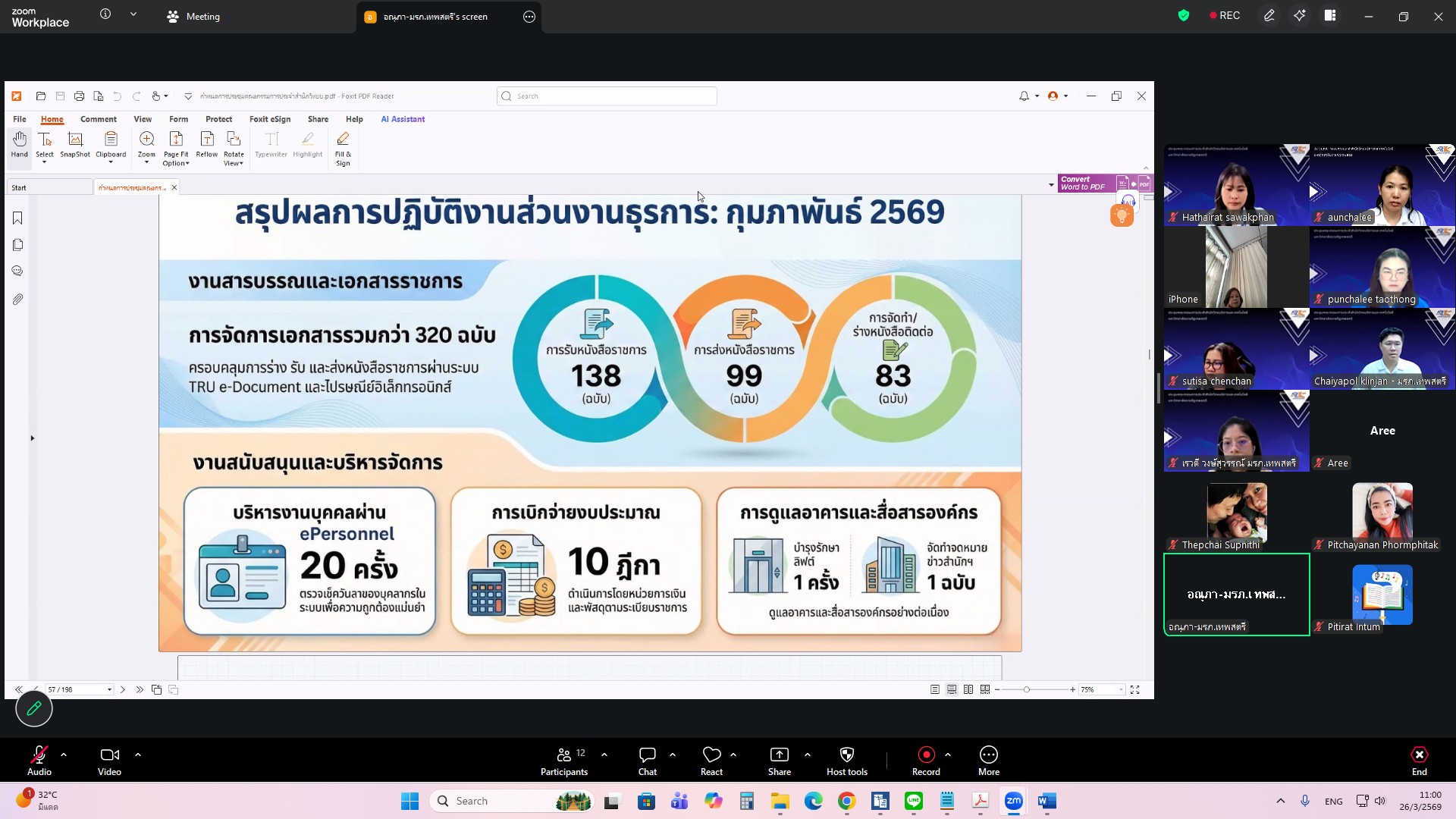This screenshot has width=1456, height=819.
Task: Click the annotate pencil floating button
Action: (34, 708)
